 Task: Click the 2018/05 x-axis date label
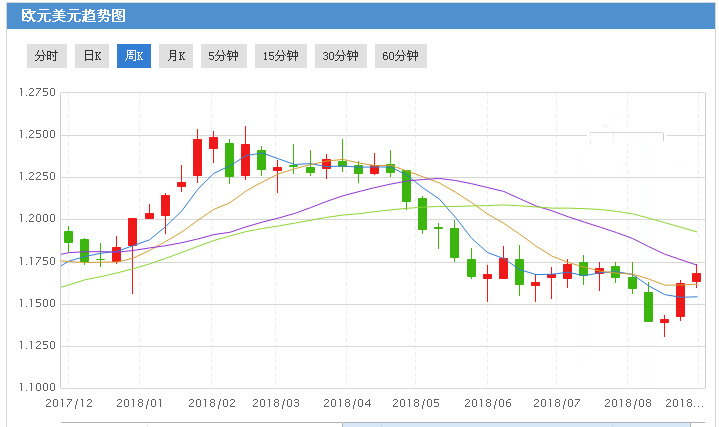coord(416,403)
